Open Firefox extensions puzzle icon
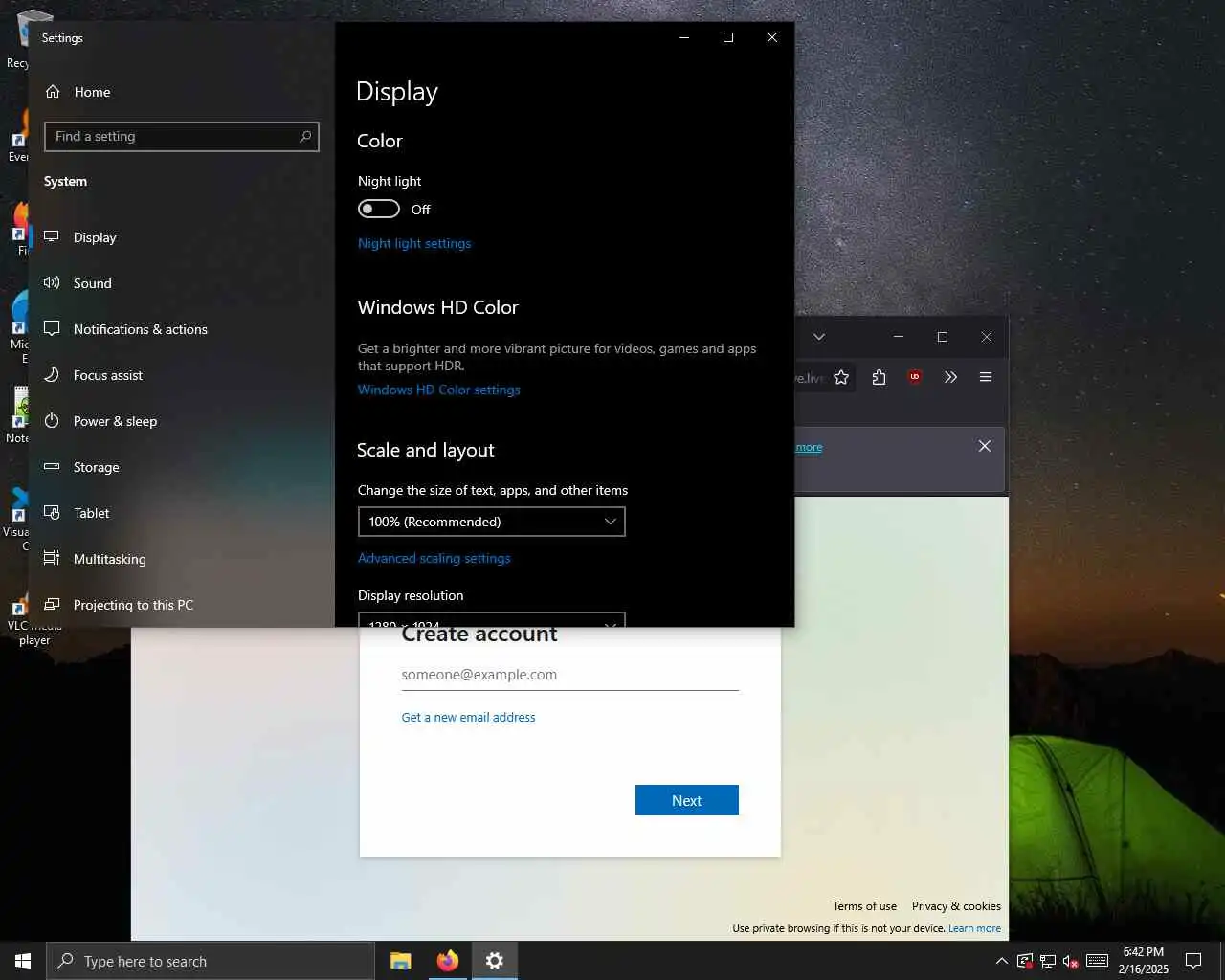This screenshot has height=980, width=1225. tap(879, 377)
